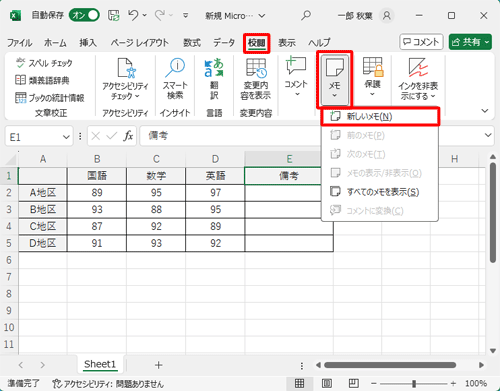Open the file name dropdown in title bar
Viewport: 500px width, 391px height.
[x=262, y=16]
